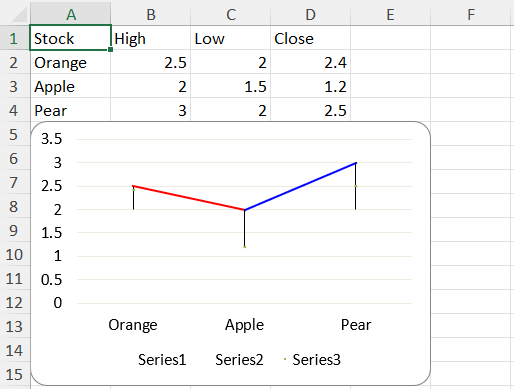Select the Low header cell C1
The width and height of the screenshot is (514, 389).
pos(231,38)
